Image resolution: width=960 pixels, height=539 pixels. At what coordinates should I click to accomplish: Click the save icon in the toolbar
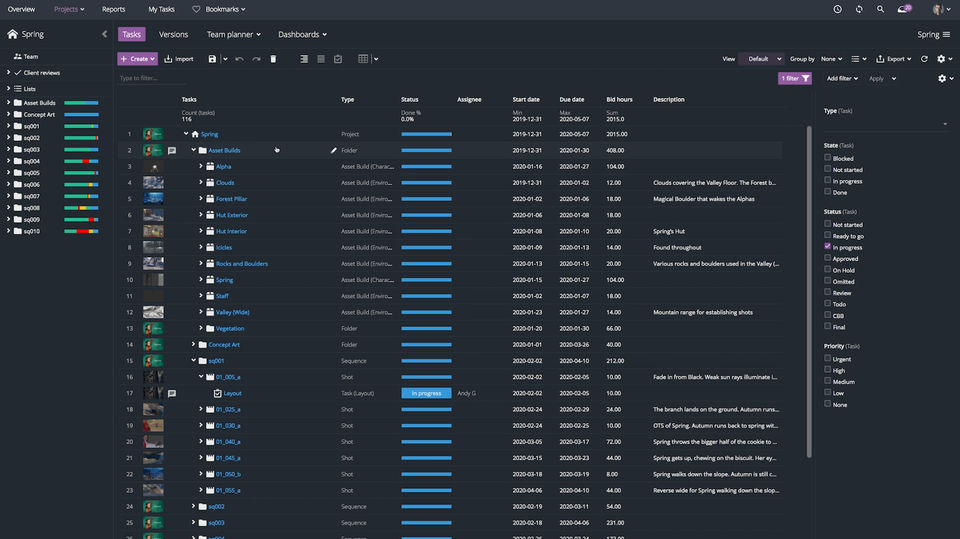pyautogui.click(x=212, y=59)
